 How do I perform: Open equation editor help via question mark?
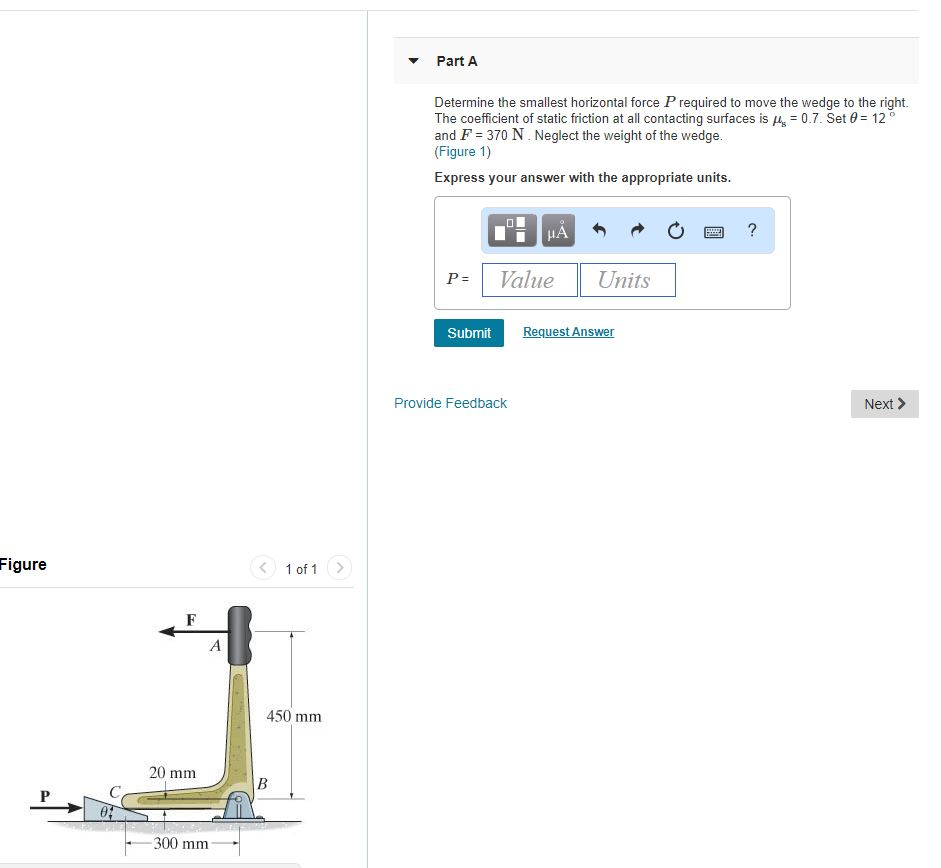coord(751,230)
